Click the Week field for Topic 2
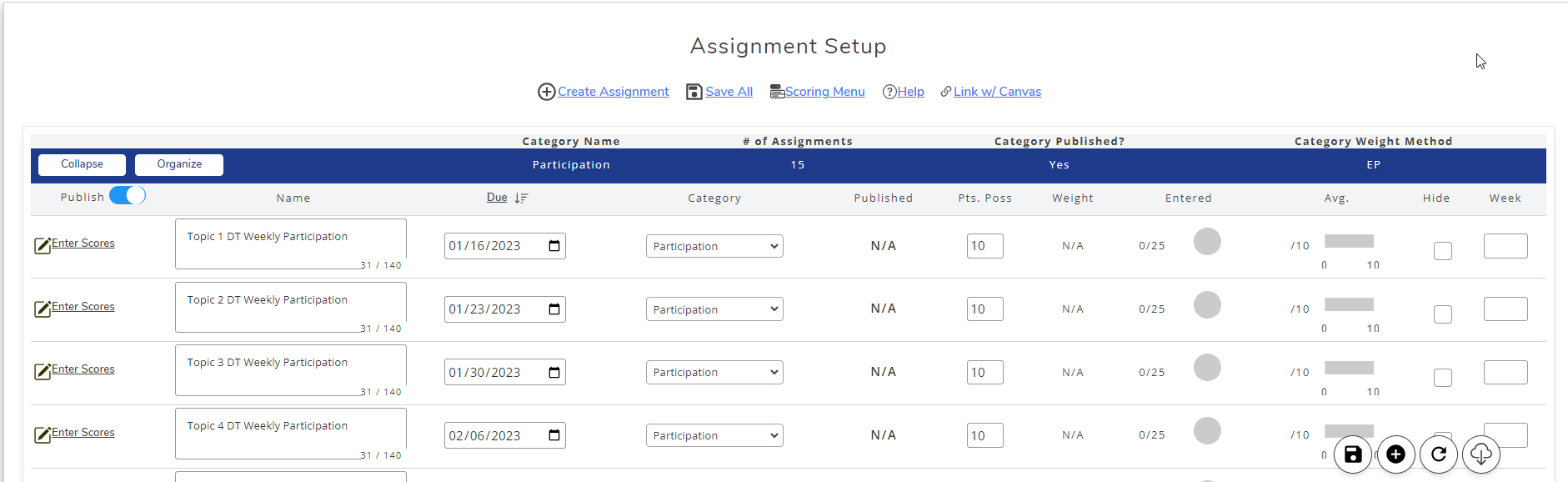 pyautogui.click(x=1505, y=309)
